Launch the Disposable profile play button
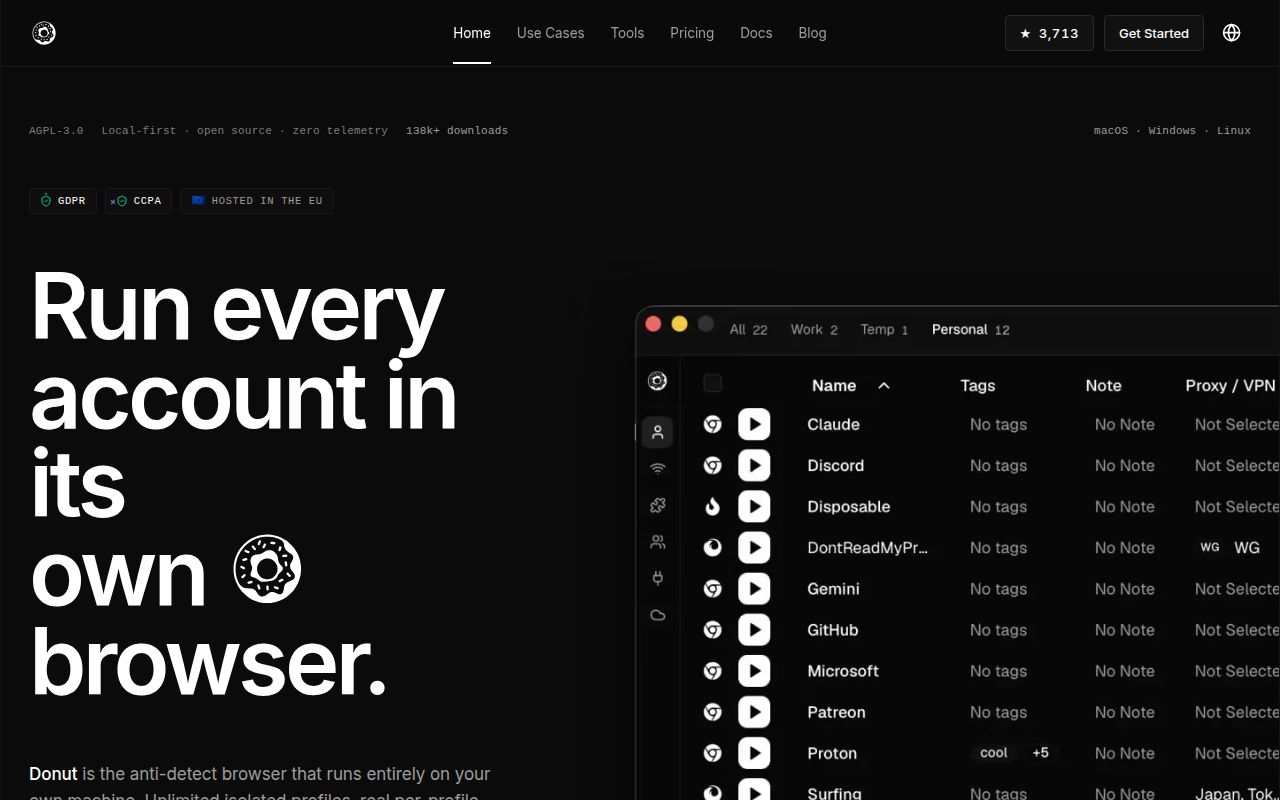Image resolution: width=1280 pixels, height=800 pixels. click(x=754, y=506)
